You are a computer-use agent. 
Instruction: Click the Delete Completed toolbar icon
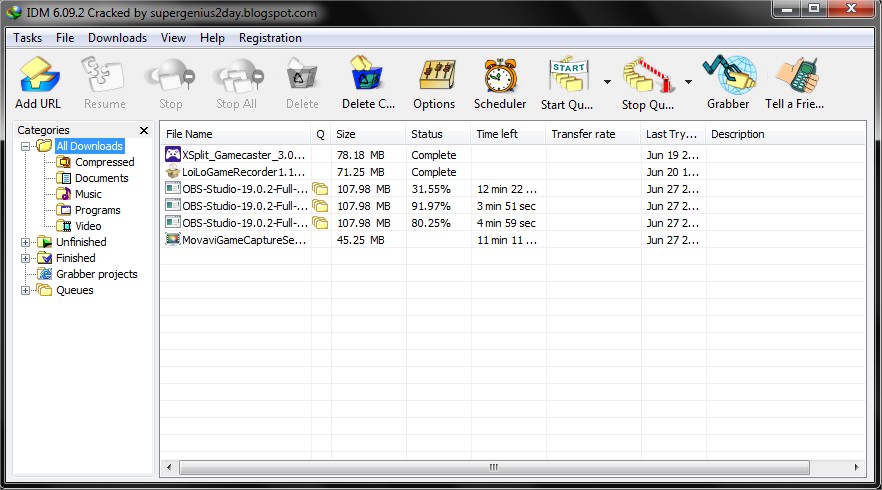366,73
